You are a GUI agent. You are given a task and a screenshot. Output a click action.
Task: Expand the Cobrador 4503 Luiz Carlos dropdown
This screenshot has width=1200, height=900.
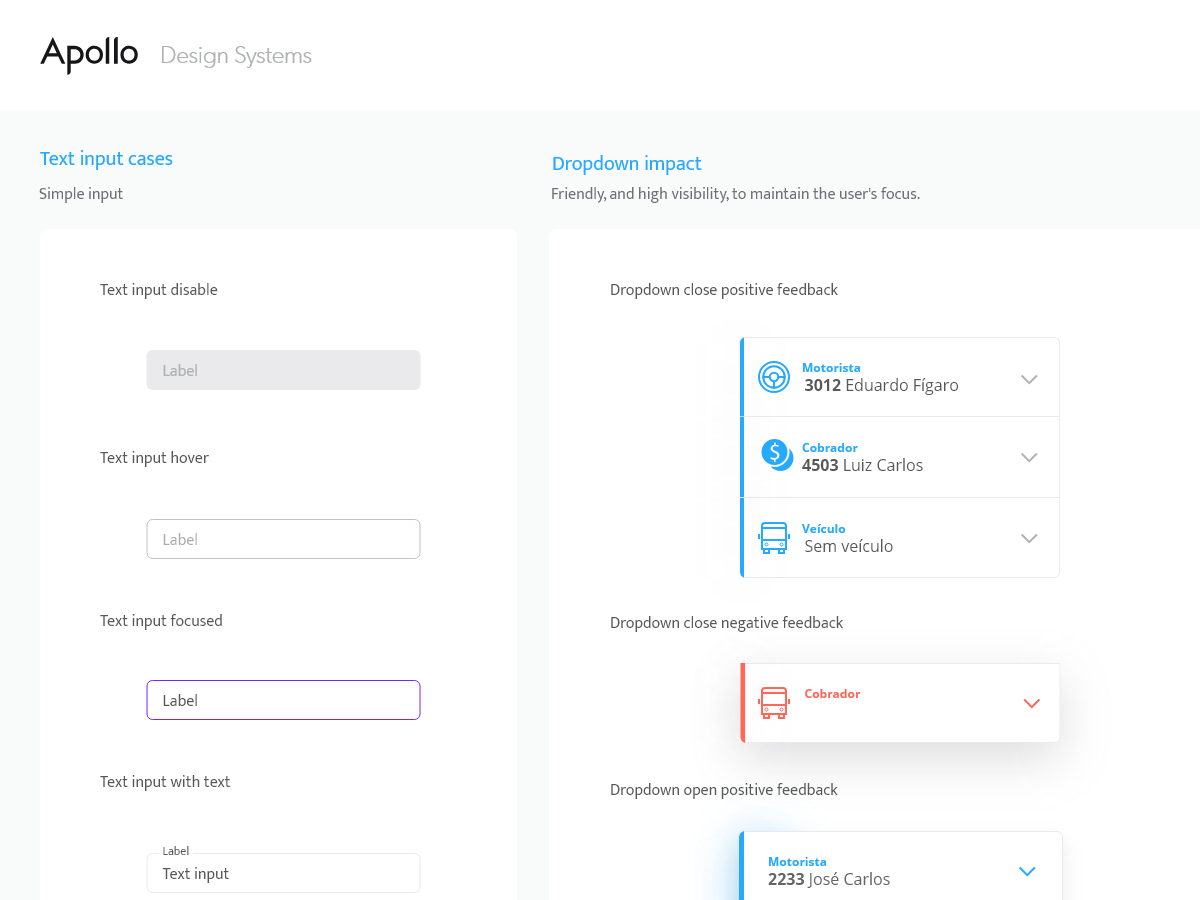coord(1029,457)
